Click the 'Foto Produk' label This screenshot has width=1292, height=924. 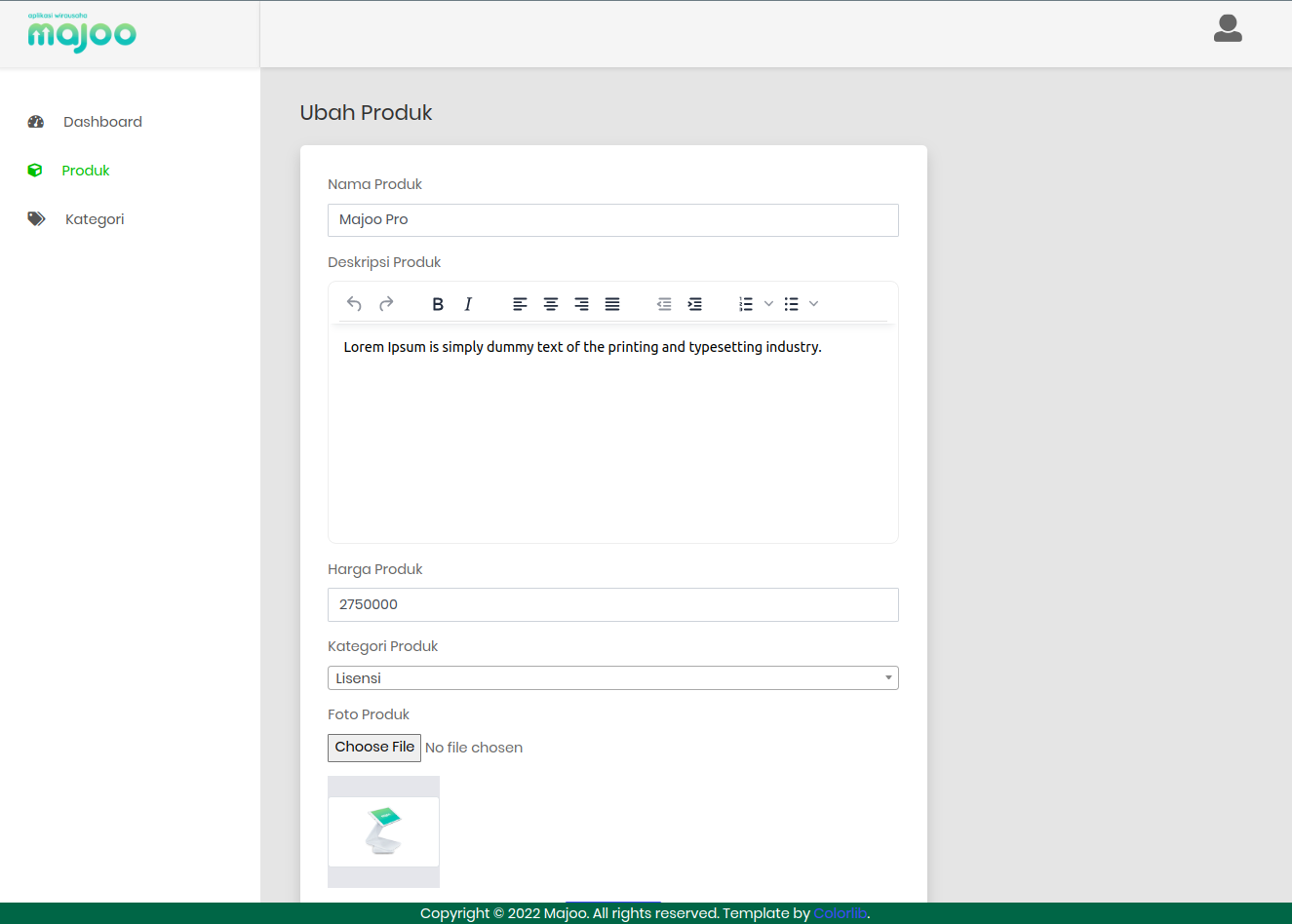point(369,714)
